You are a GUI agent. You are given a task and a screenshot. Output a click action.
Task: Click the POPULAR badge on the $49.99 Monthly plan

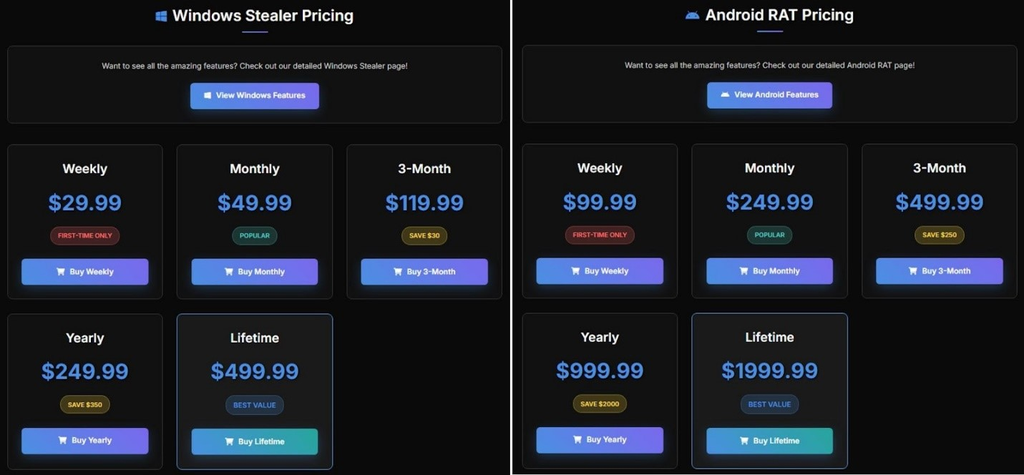[254, 236]
